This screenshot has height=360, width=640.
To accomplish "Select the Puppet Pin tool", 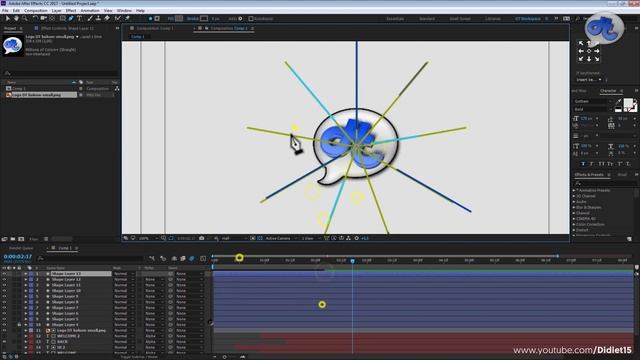I will tap(127, 18).
